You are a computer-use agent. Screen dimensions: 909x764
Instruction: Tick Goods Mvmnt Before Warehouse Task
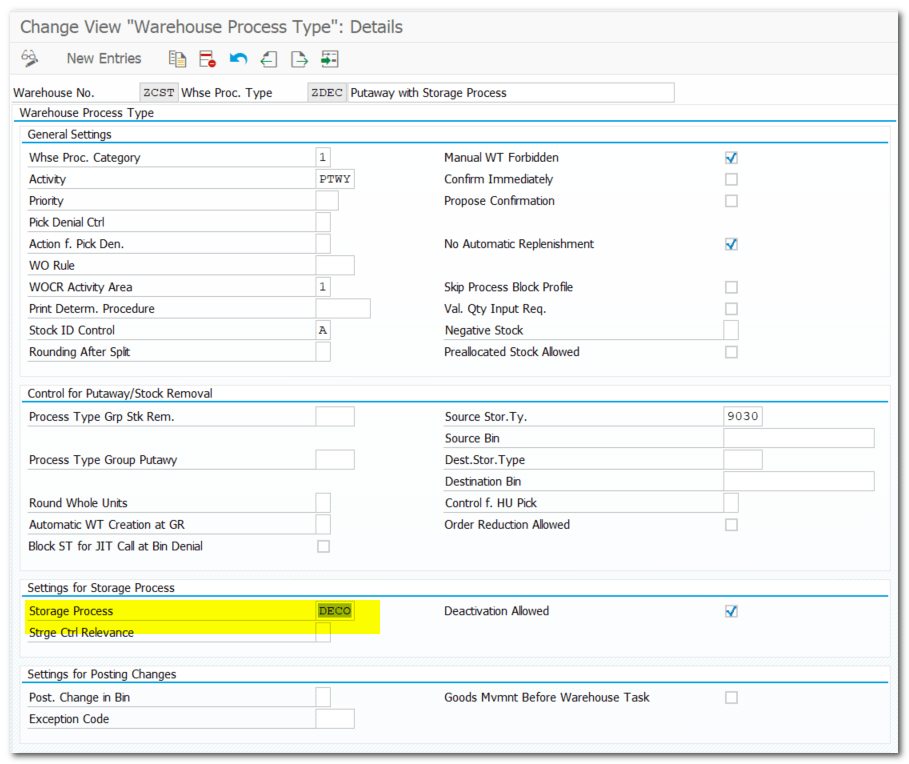click(731, 697)
